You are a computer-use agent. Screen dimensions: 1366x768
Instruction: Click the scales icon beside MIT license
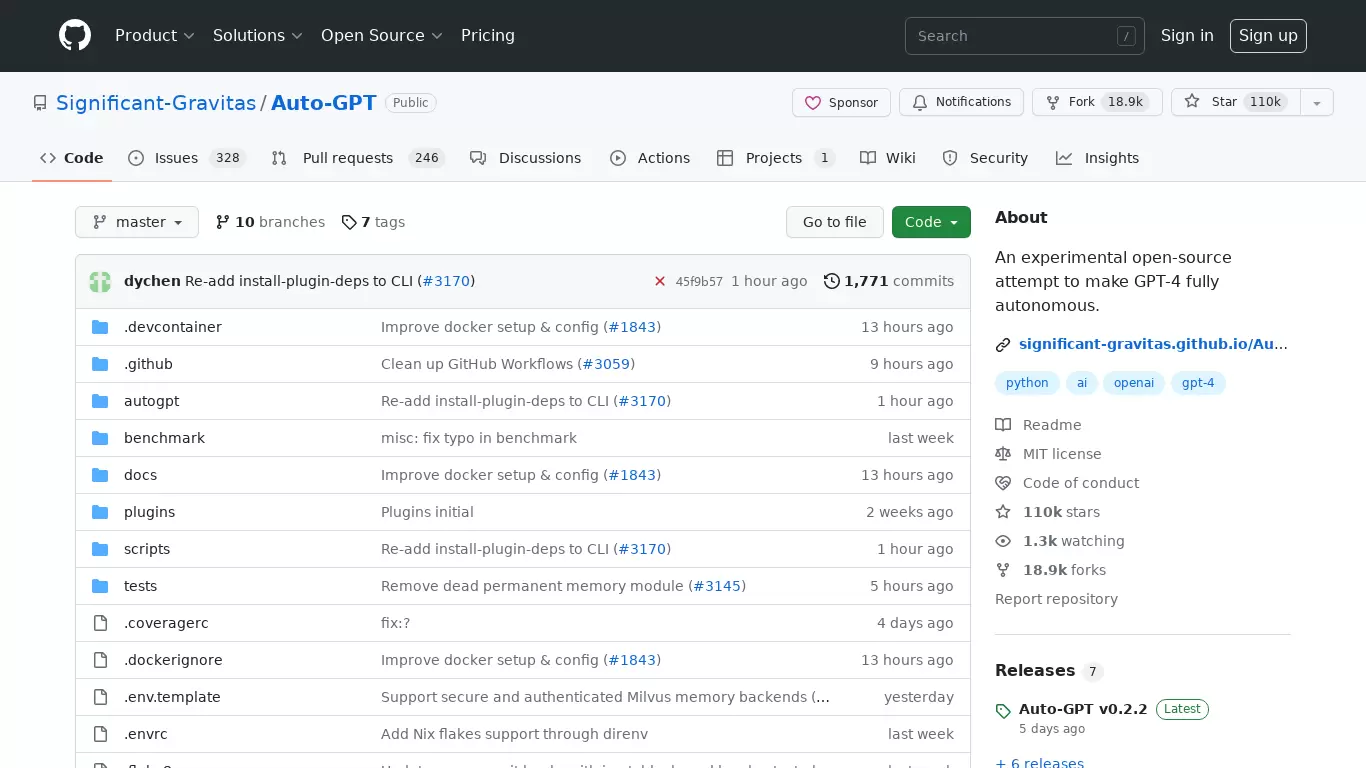tap(1003, 454)
